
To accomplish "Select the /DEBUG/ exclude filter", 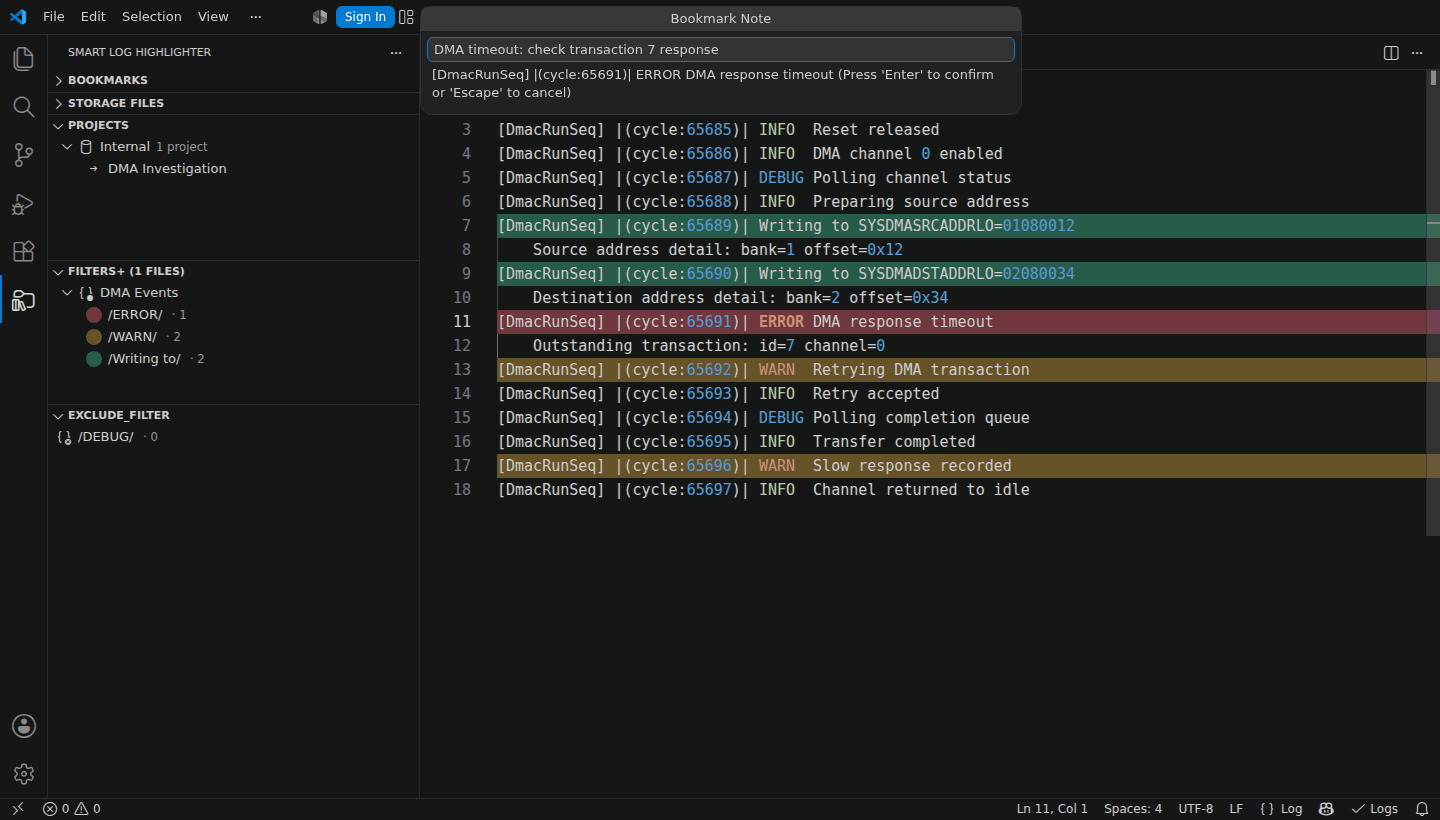I will tap(233, 437).
